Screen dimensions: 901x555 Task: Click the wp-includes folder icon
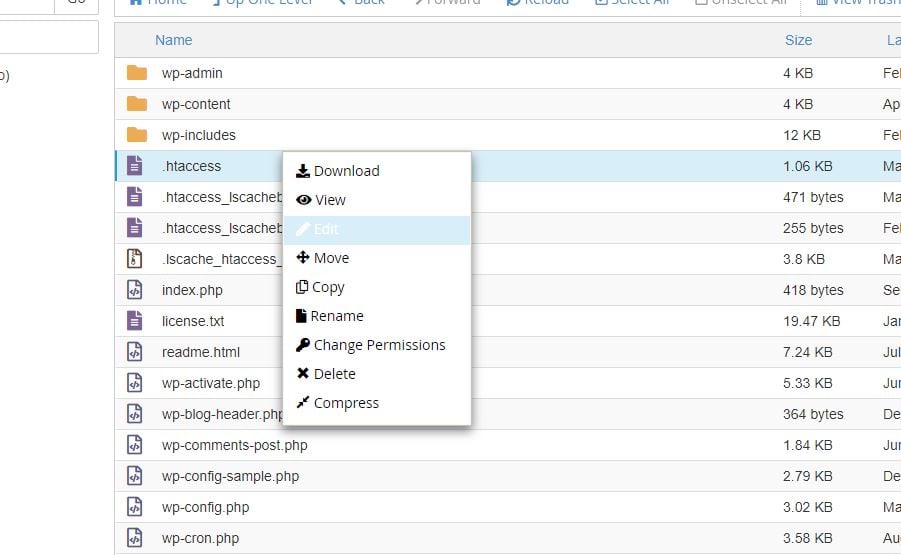tap(137, 135)
